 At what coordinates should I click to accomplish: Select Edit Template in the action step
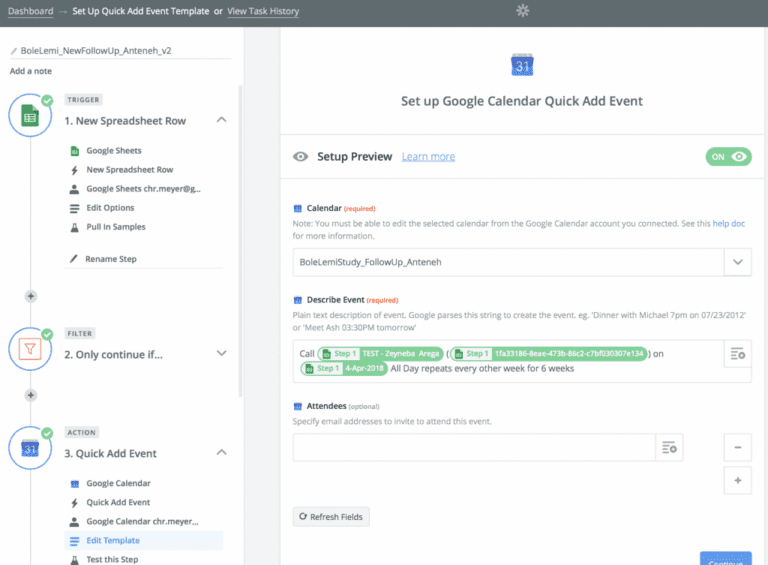tap(113, 541)
